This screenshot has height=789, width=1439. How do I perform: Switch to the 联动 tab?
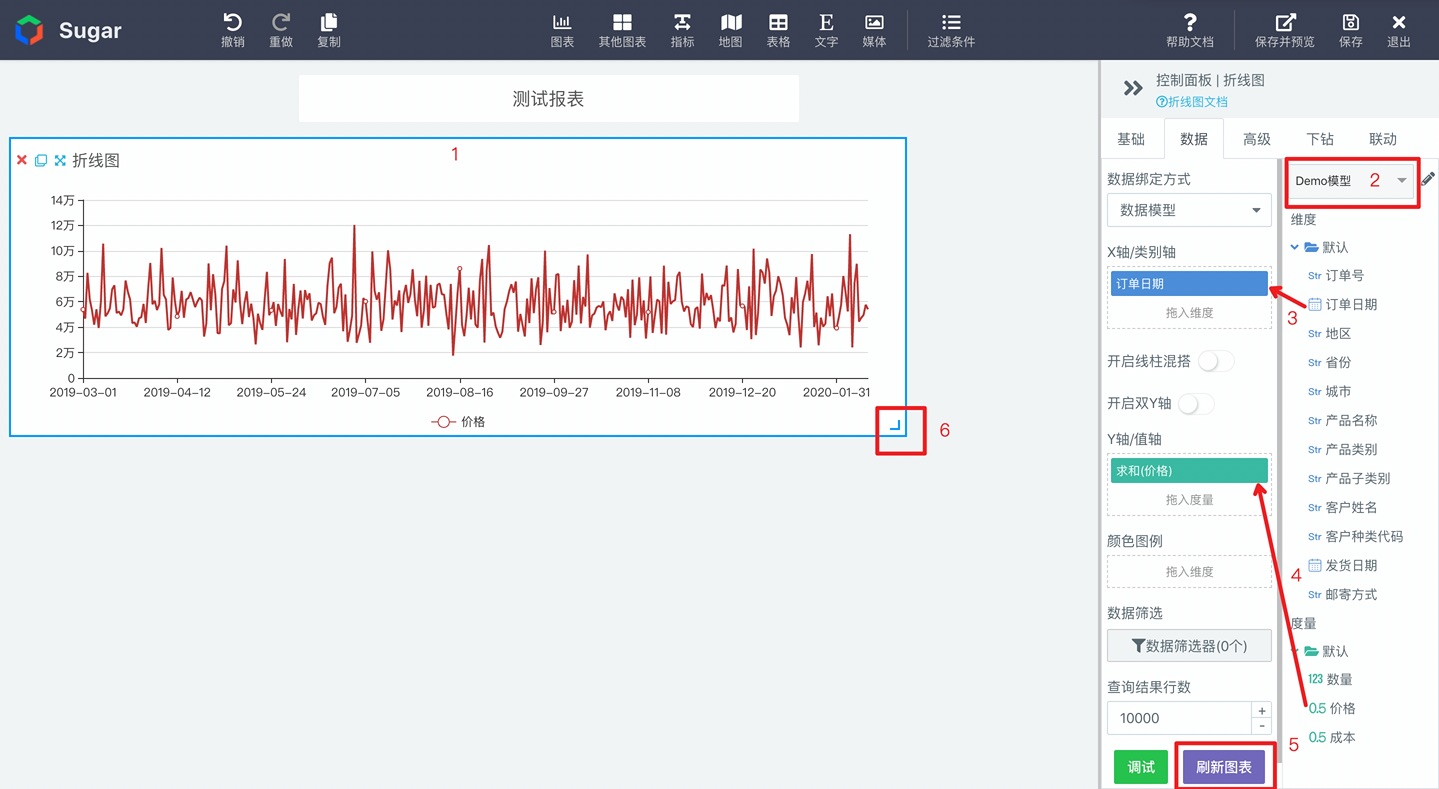pos(1383,139)
